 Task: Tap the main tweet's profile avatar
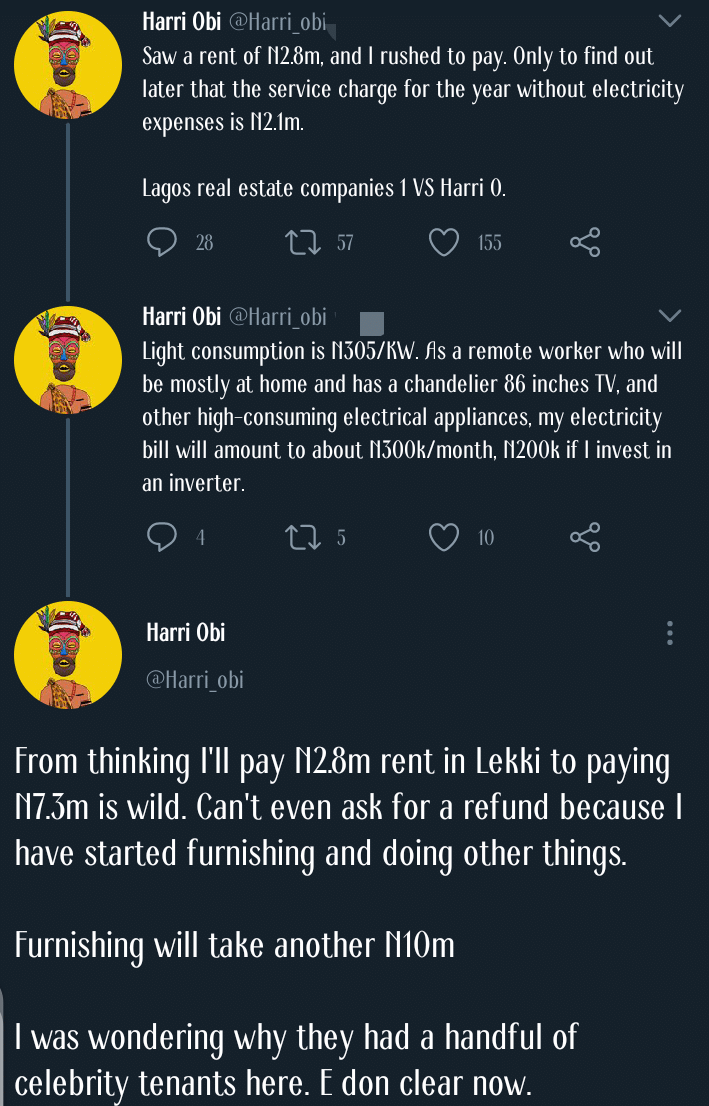pyautogui.click(x=68, y=655)
